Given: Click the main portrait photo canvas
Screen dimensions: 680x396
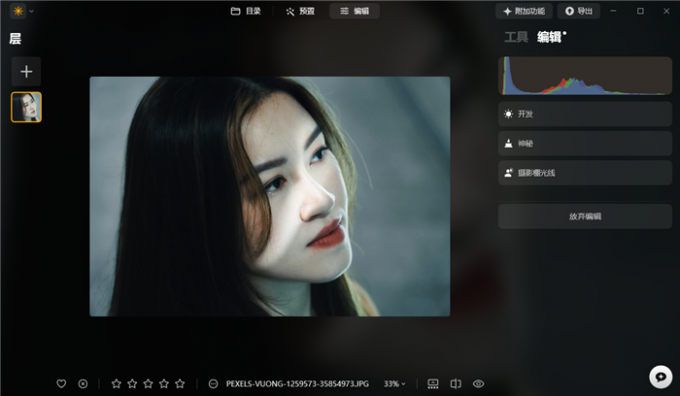Looking at the screenshot, I should pyautogui.click(x=270, y=196).
